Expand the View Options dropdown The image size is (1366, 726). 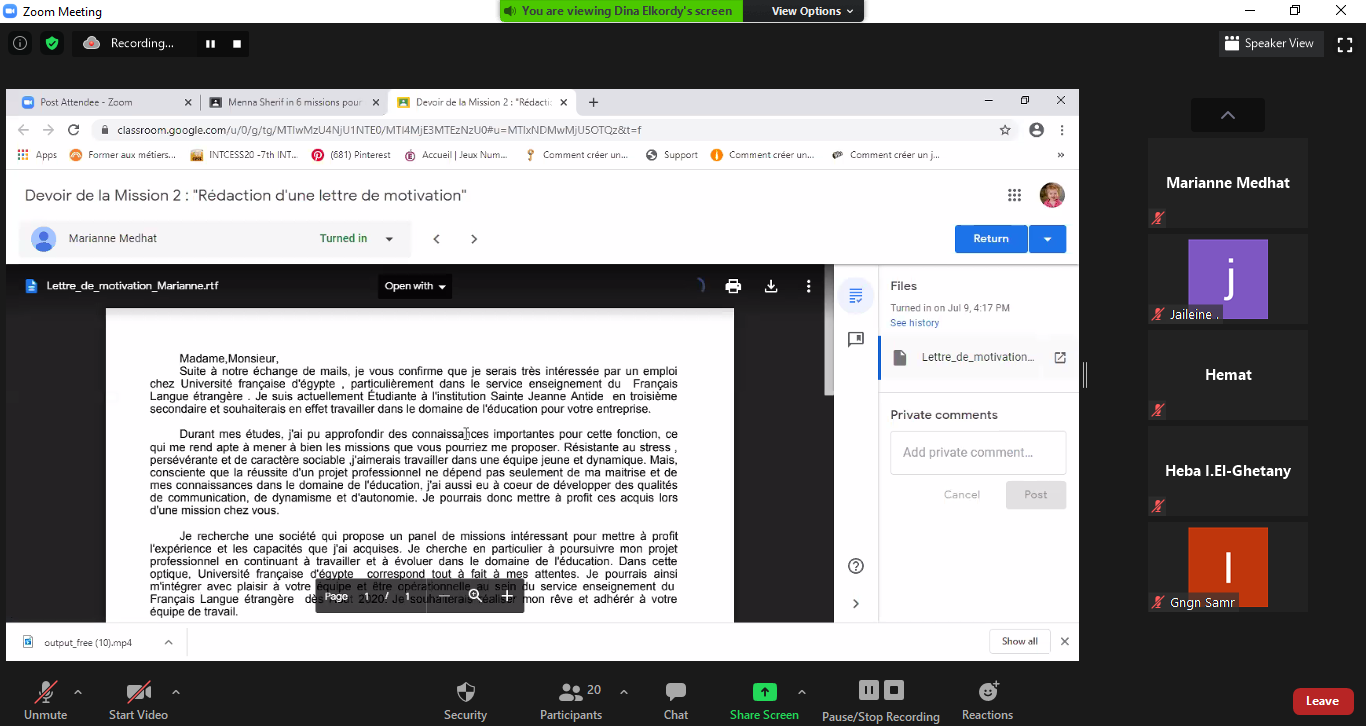(812, 11)
